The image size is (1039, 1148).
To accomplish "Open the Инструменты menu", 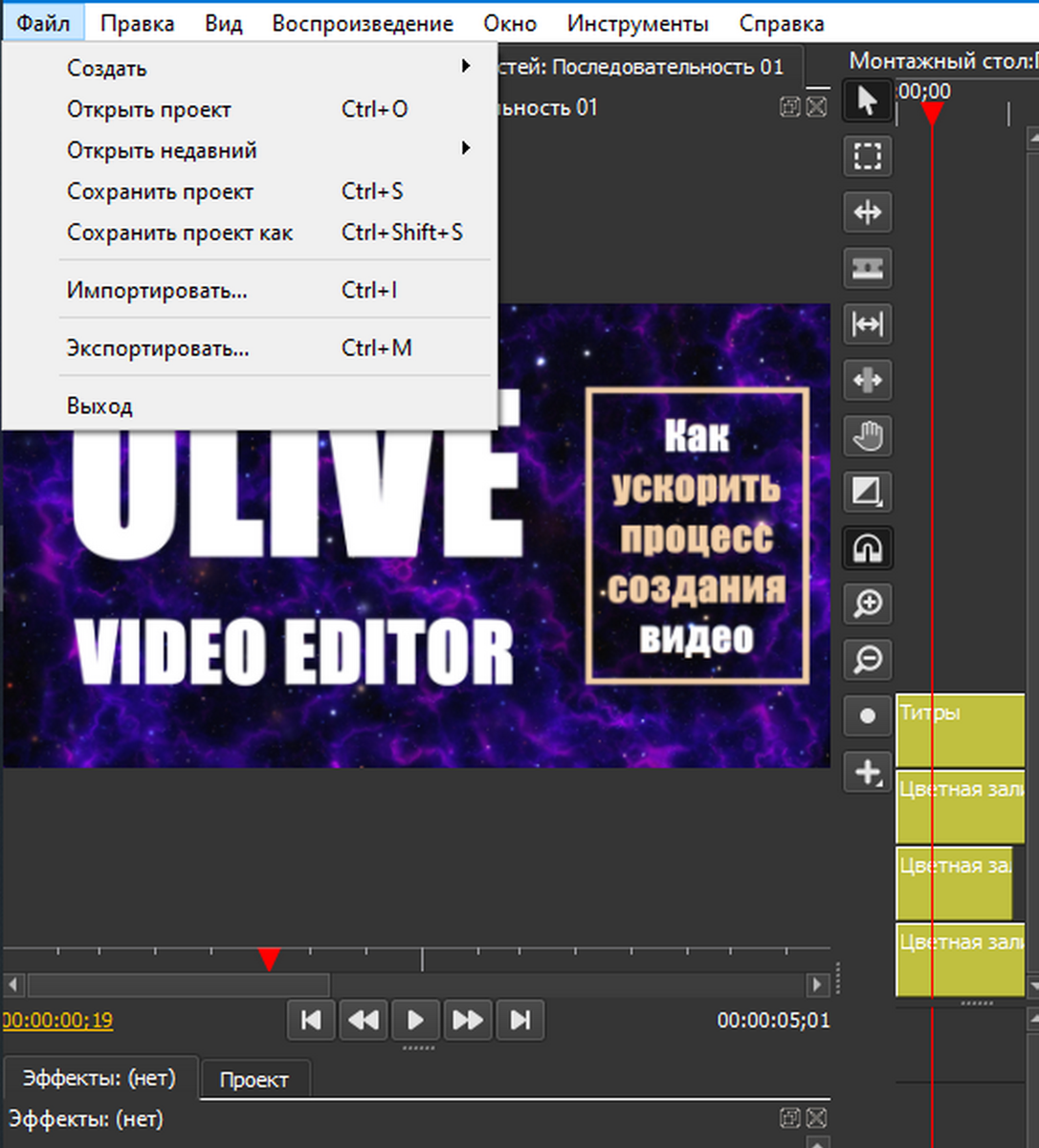I will tap(637, 23).
